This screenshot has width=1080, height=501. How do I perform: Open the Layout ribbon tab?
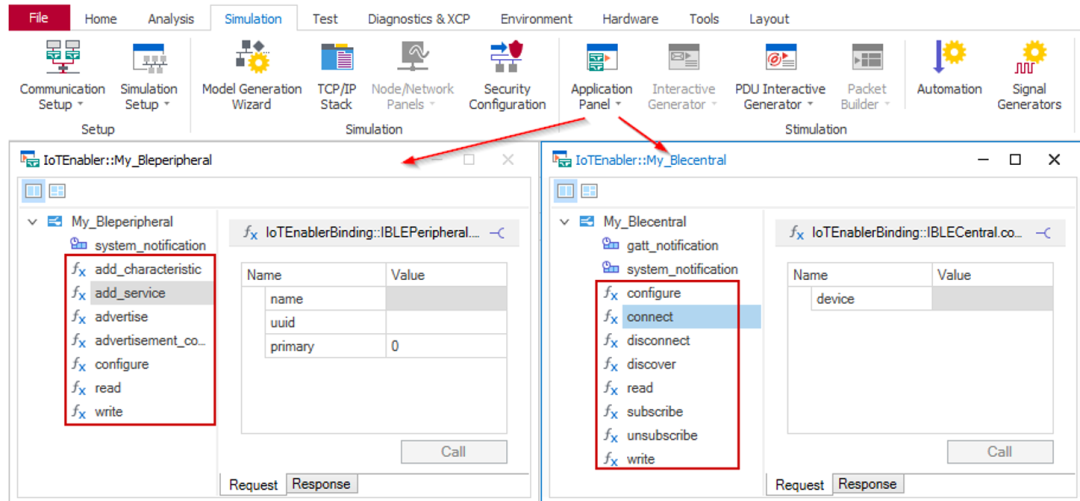(x=769, y=19)
